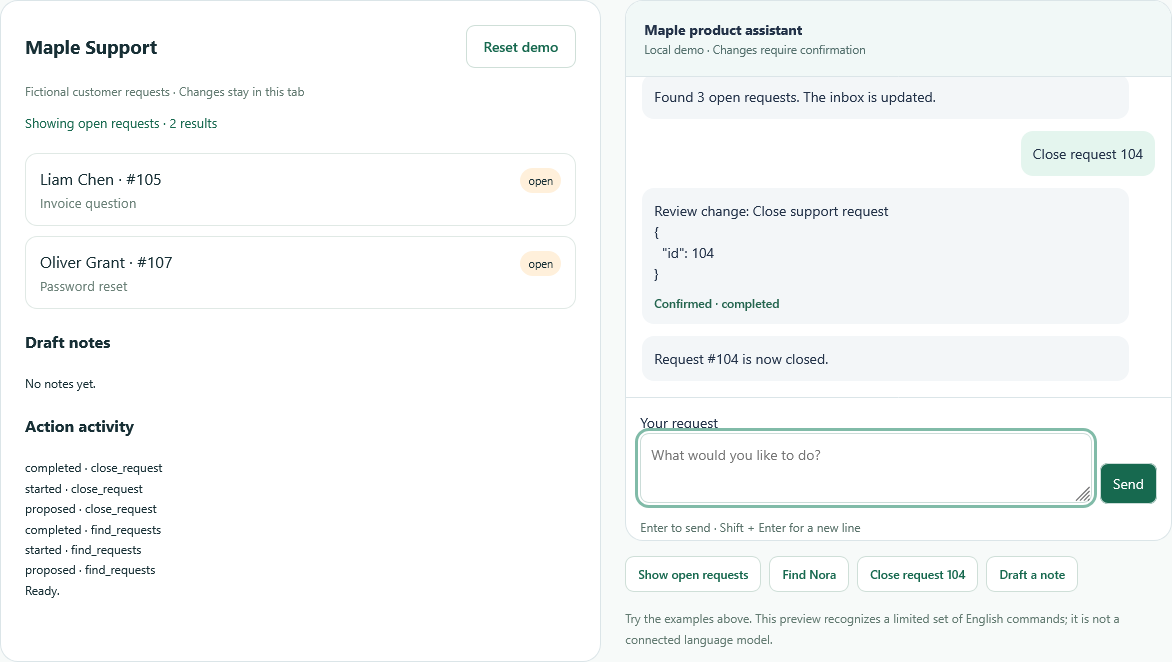Click the Fictional customer requests subtitle
This screenshot has height=662, width=1172.
164,92
